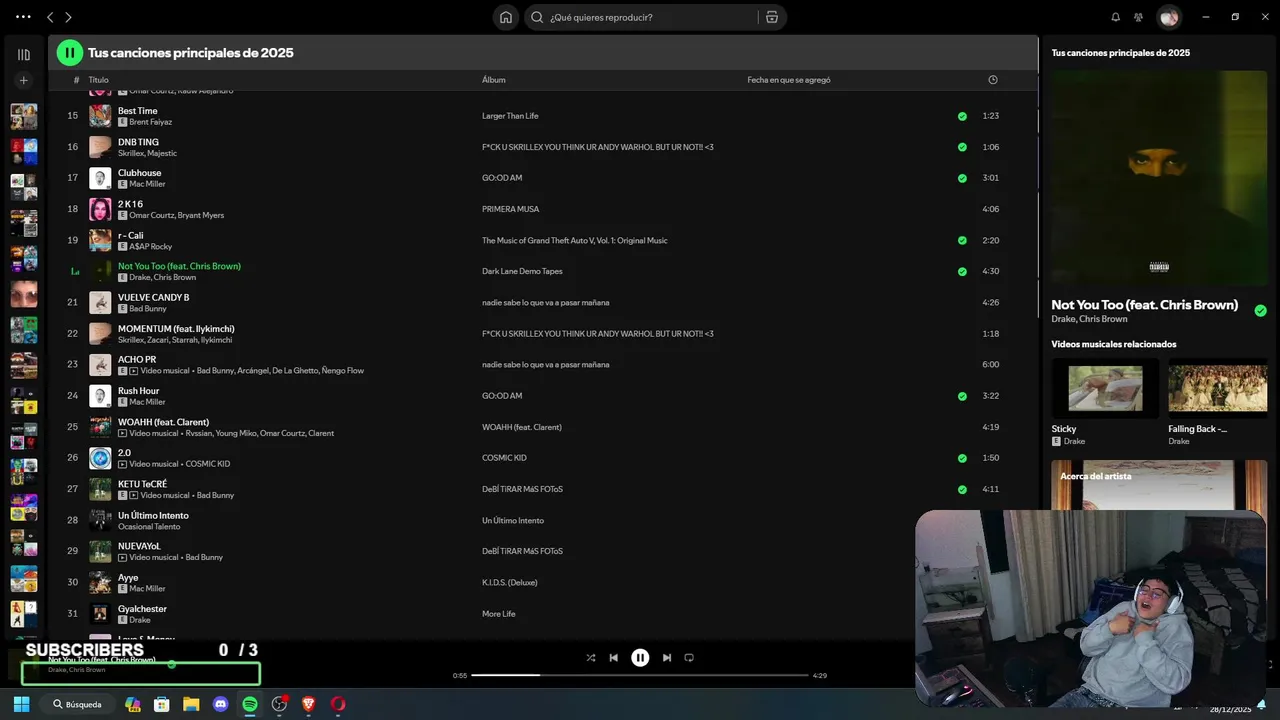The height and width of the screenshot is (720, 1280).
Task: Pause the playlist with the green button
Action: 69,53
